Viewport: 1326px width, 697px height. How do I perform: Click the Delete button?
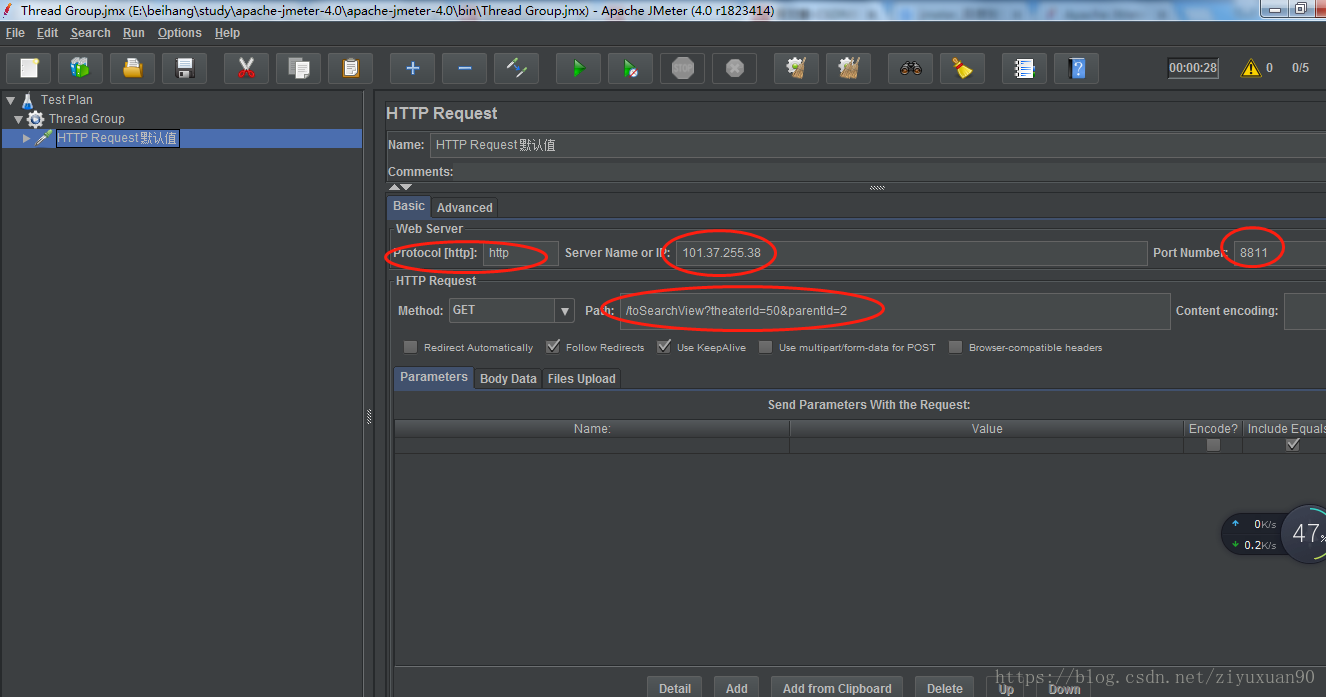point(945,688)
